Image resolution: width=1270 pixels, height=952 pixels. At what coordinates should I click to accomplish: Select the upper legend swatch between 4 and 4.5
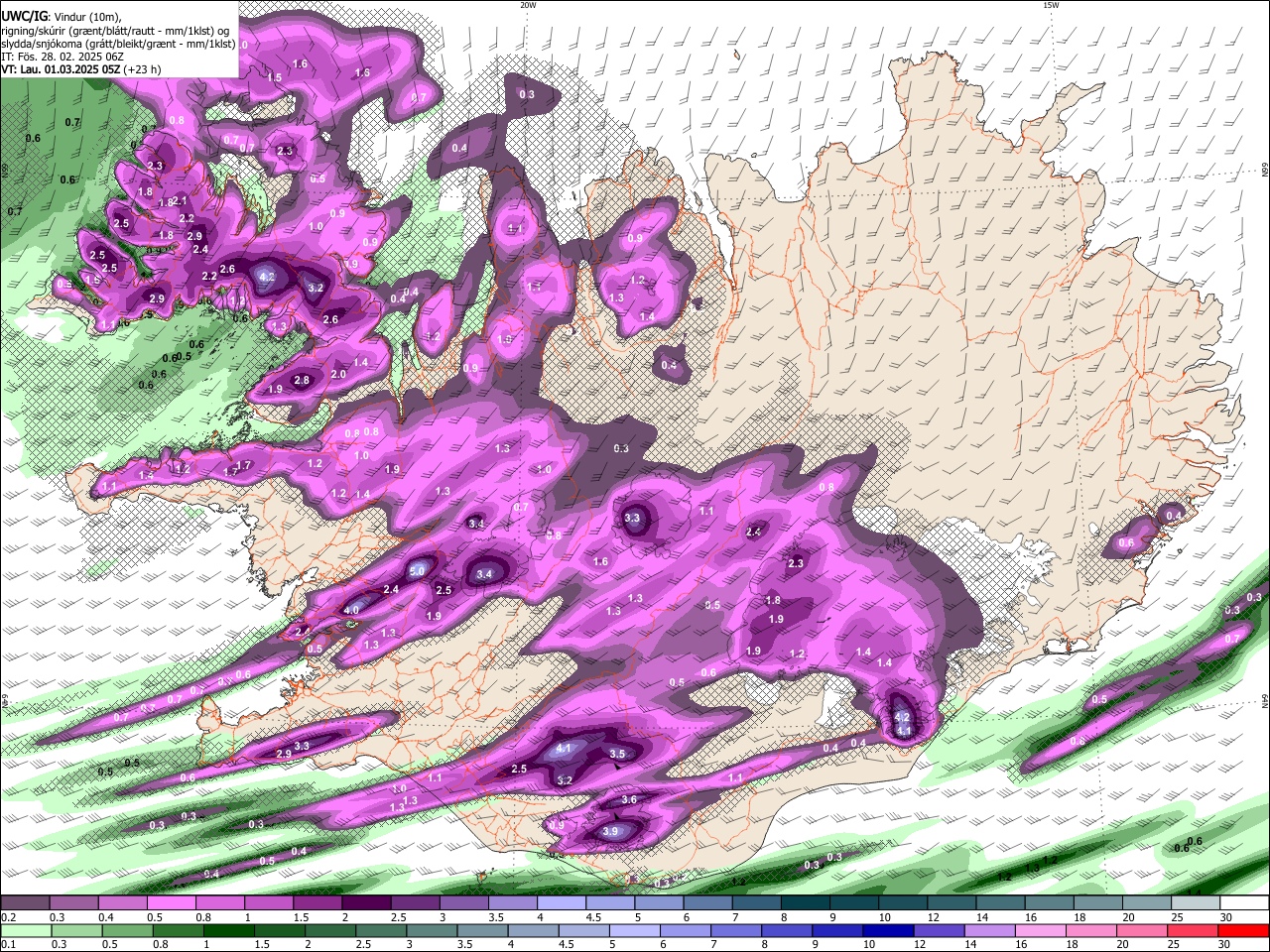pyautogui.click(x=561, y=903)
